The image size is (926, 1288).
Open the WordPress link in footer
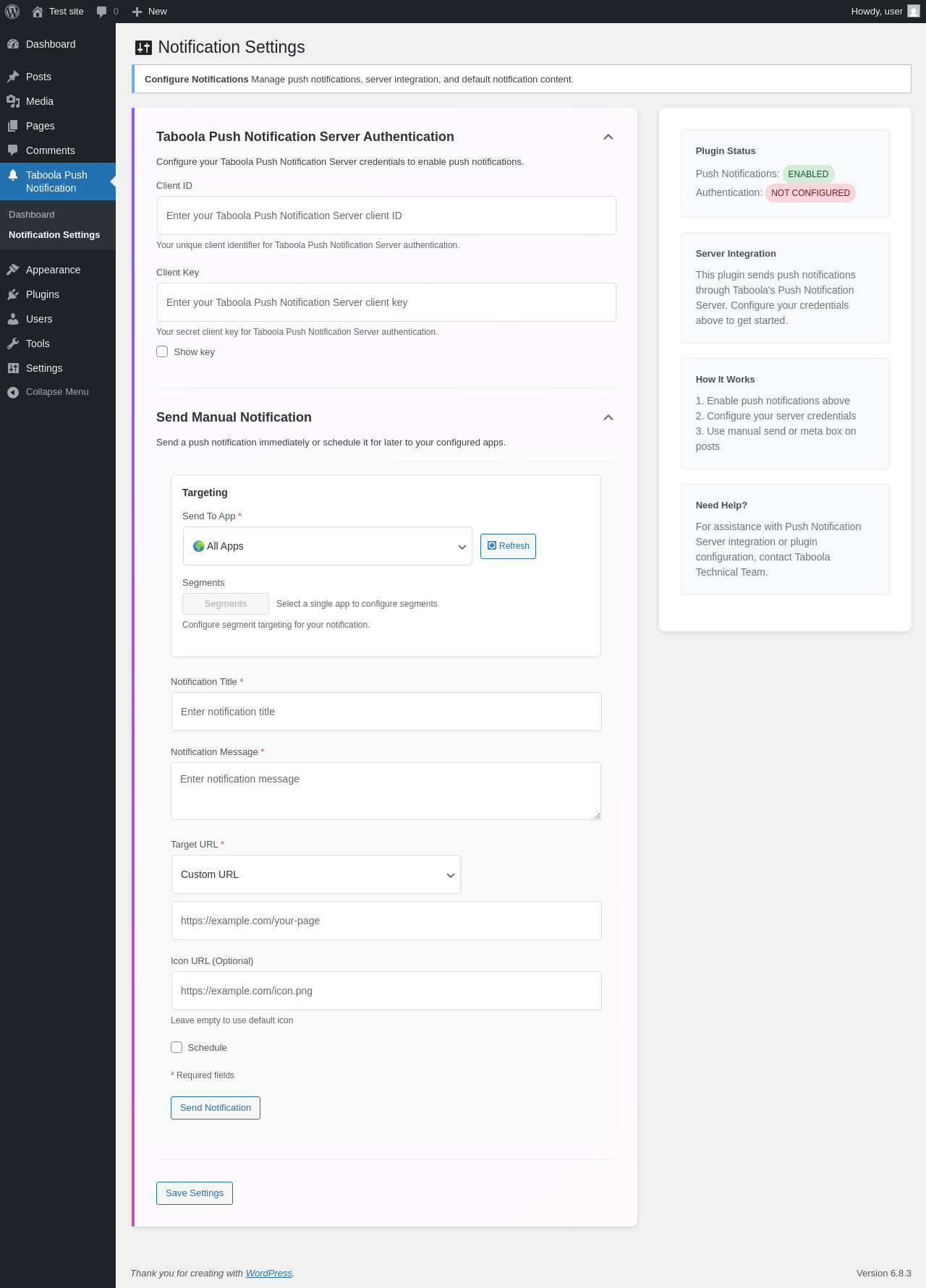click(269, 1274)
